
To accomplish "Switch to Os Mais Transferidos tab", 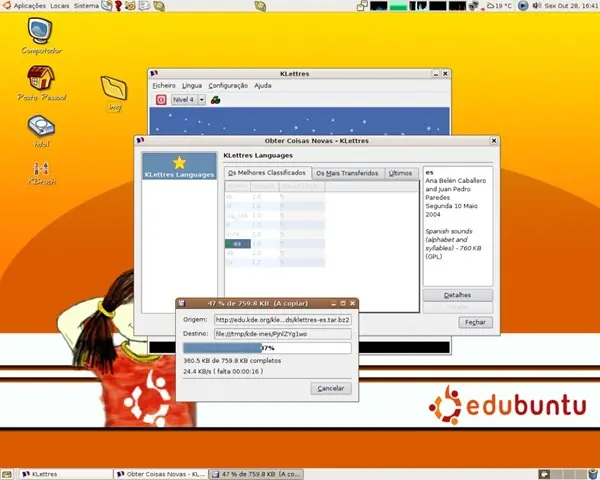I will pos(347,173).
